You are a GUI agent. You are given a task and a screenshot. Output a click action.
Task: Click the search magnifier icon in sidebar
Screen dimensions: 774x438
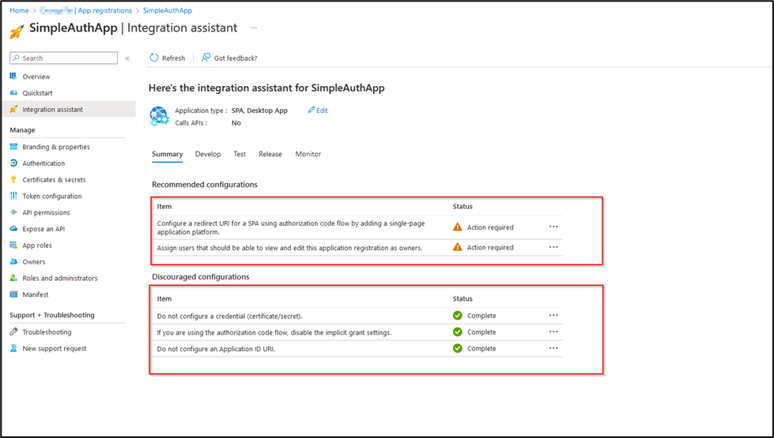(x=16, y=58)
